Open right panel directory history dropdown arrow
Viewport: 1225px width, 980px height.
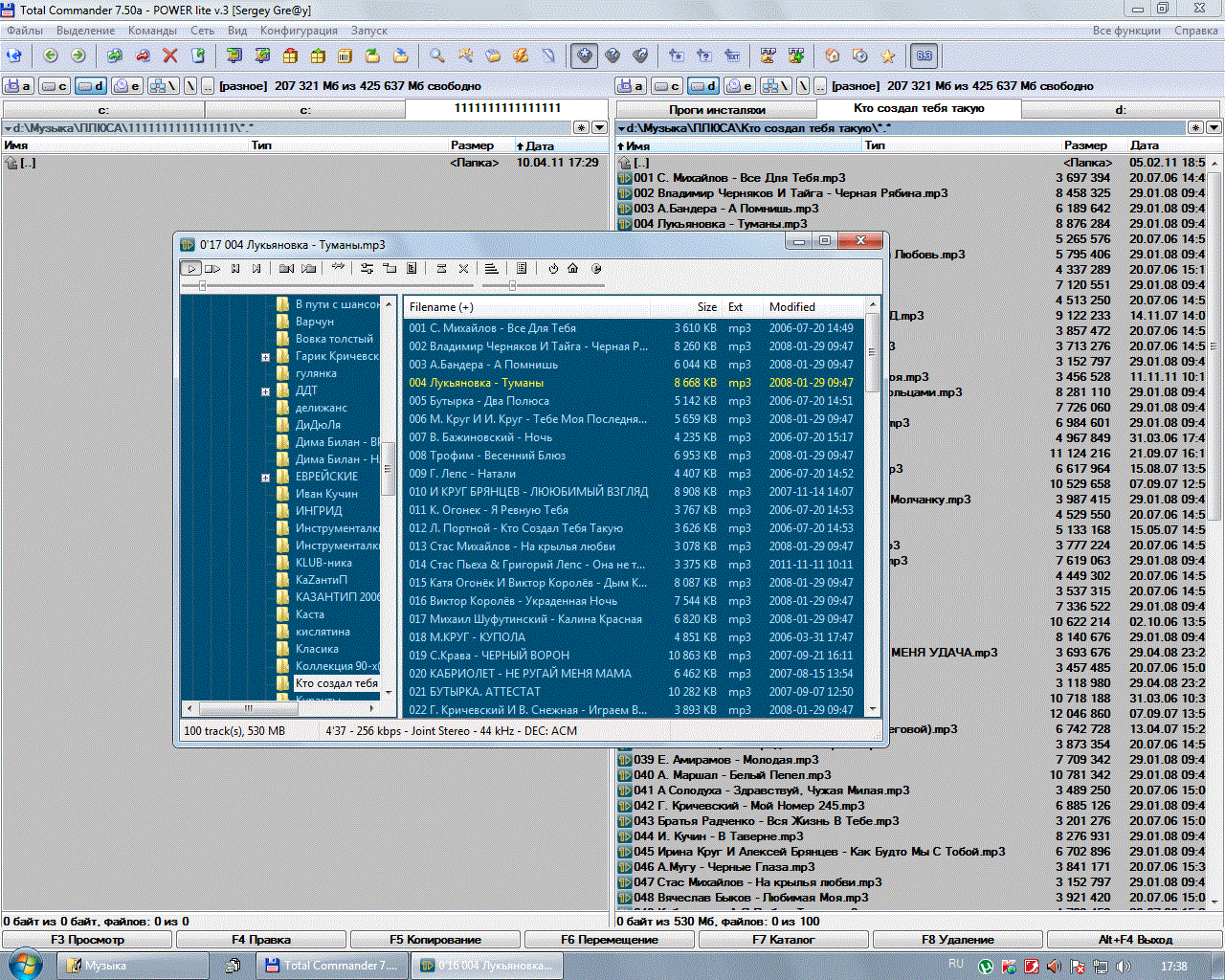1214,127
